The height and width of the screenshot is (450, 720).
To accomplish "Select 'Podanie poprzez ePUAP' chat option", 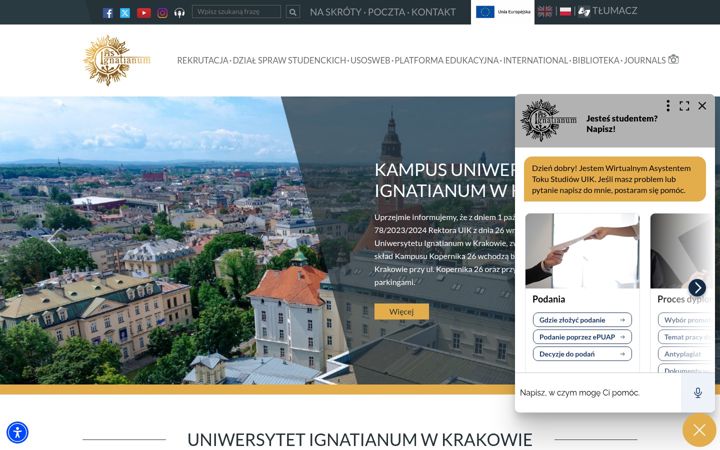I will (x=582, y=337).
